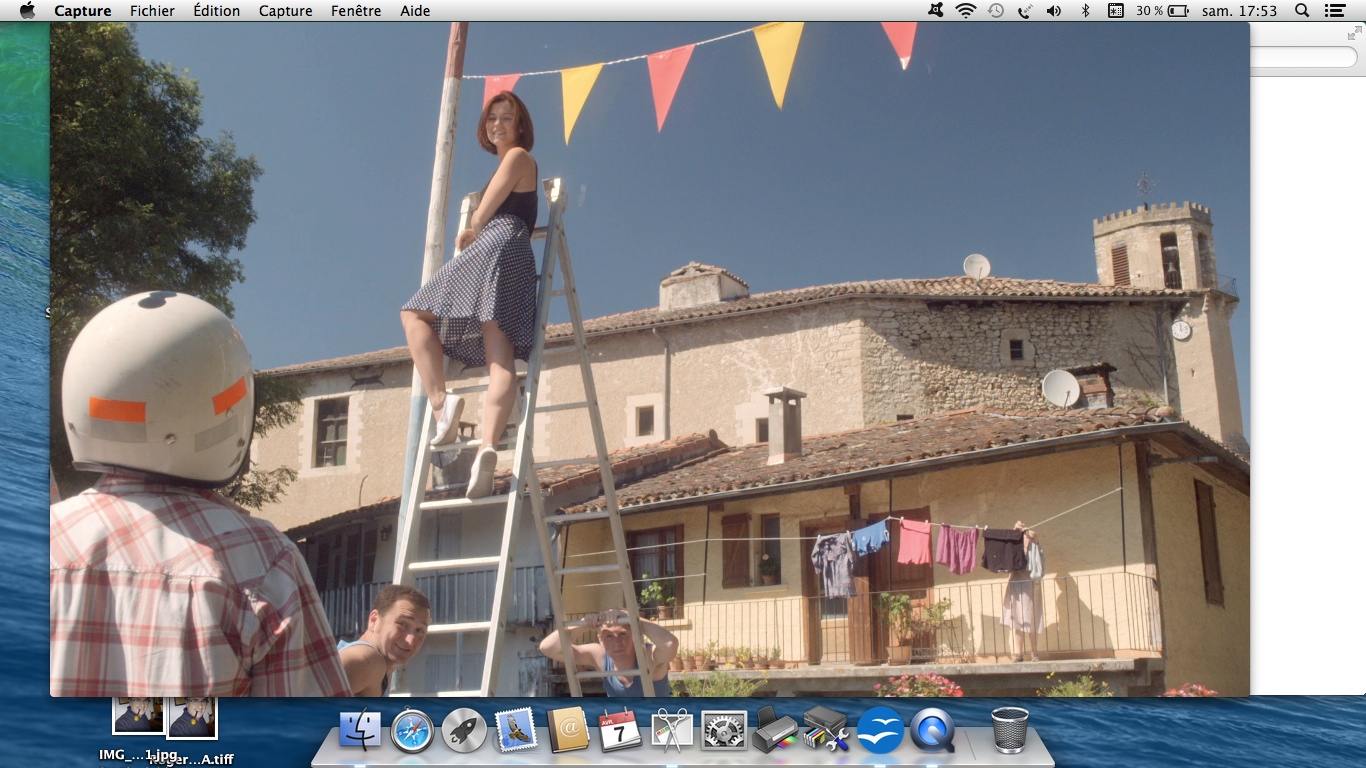The image size is (1366, 768).
Task: Open Launchpad rocket icon in dock
Action: (464, 730)
